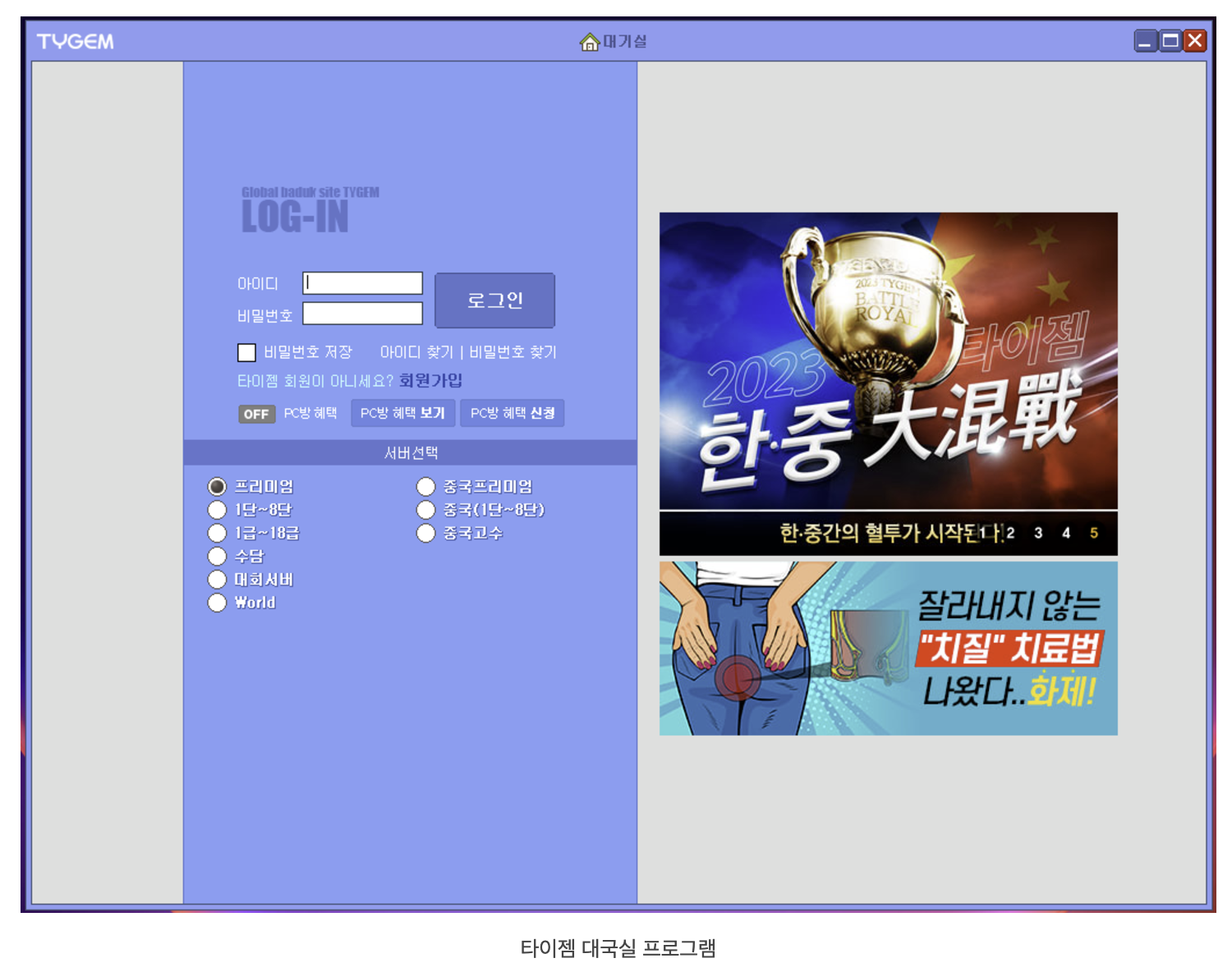
Task: Click the PC방 혜택 신청 button
Action: 513,413
